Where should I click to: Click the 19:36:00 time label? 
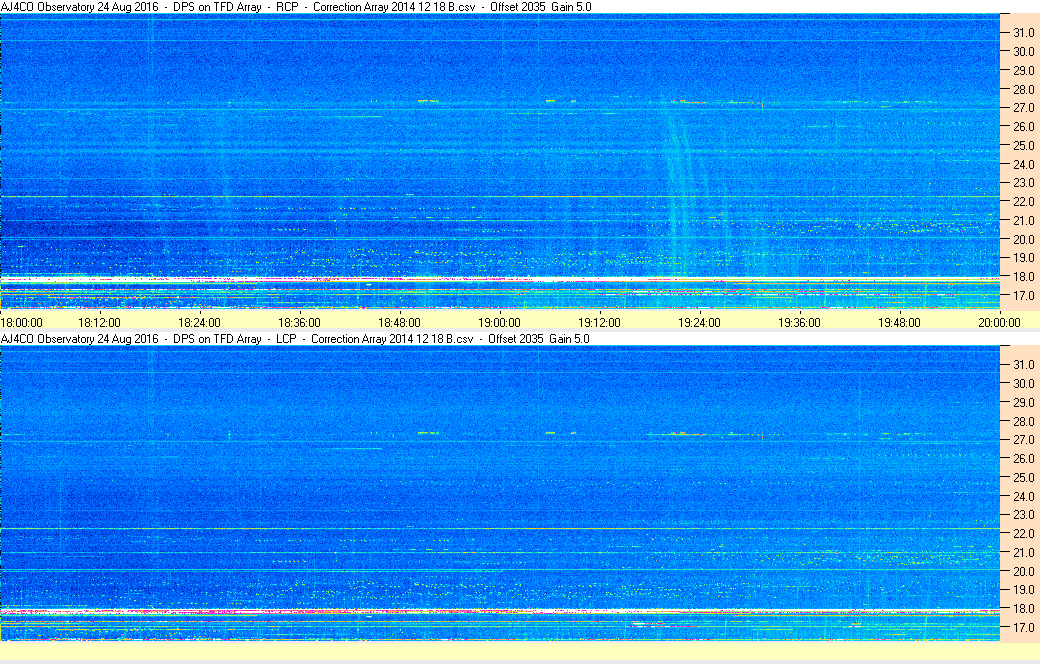click(x=799, y=323)
